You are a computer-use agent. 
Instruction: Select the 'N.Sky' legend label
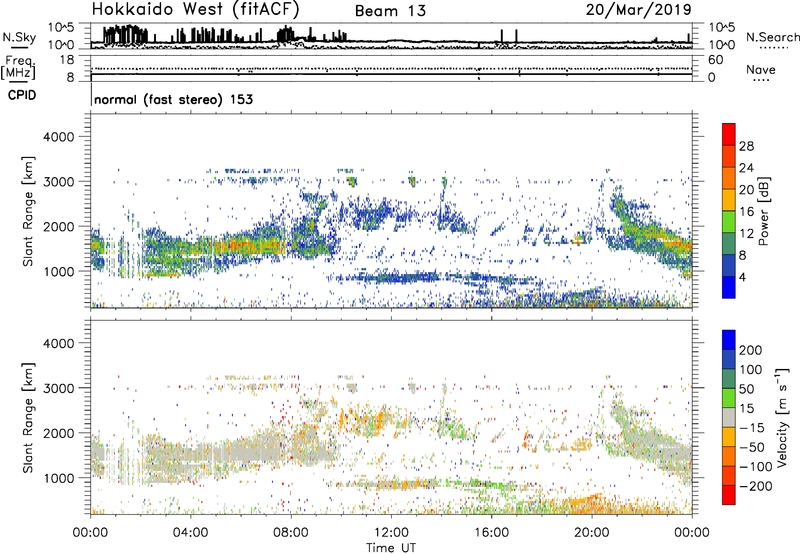(19, 37)
